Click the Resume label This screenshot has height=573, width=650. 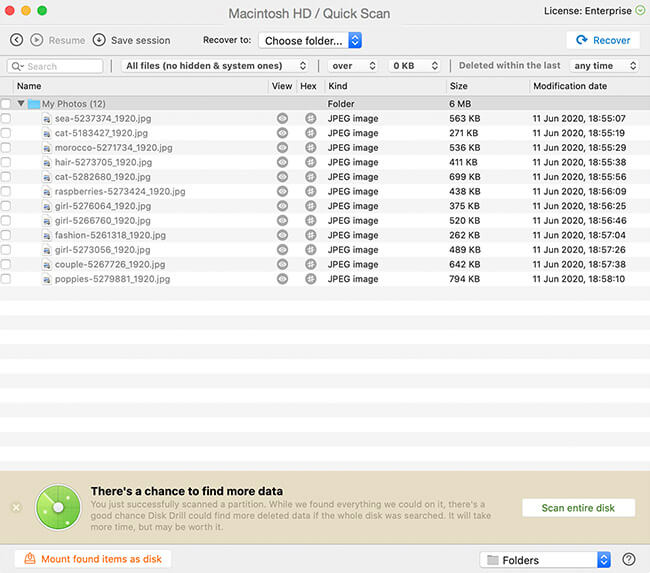click(67, 40)
